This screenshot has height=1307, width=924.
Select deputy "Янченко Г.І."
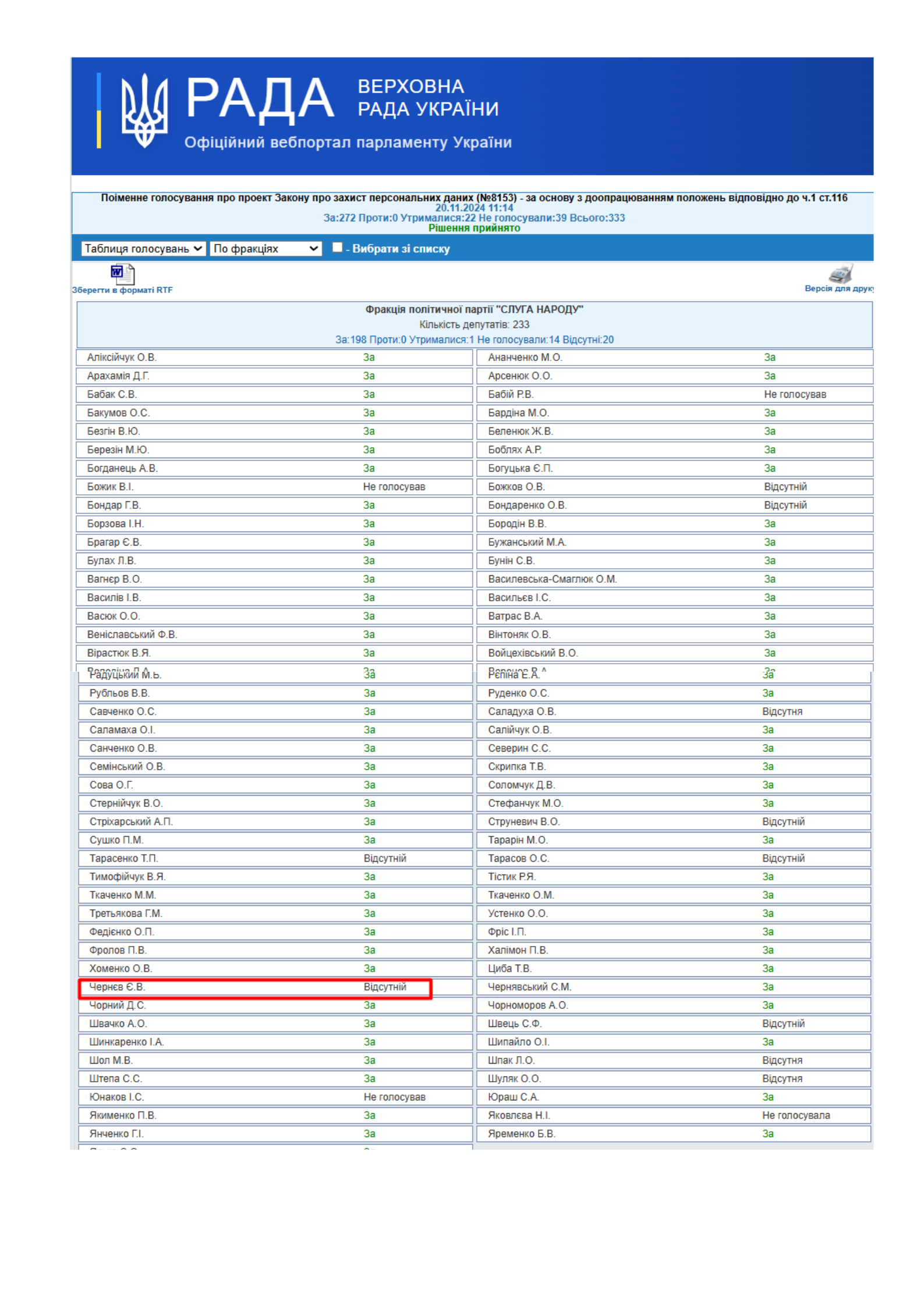116,1134
